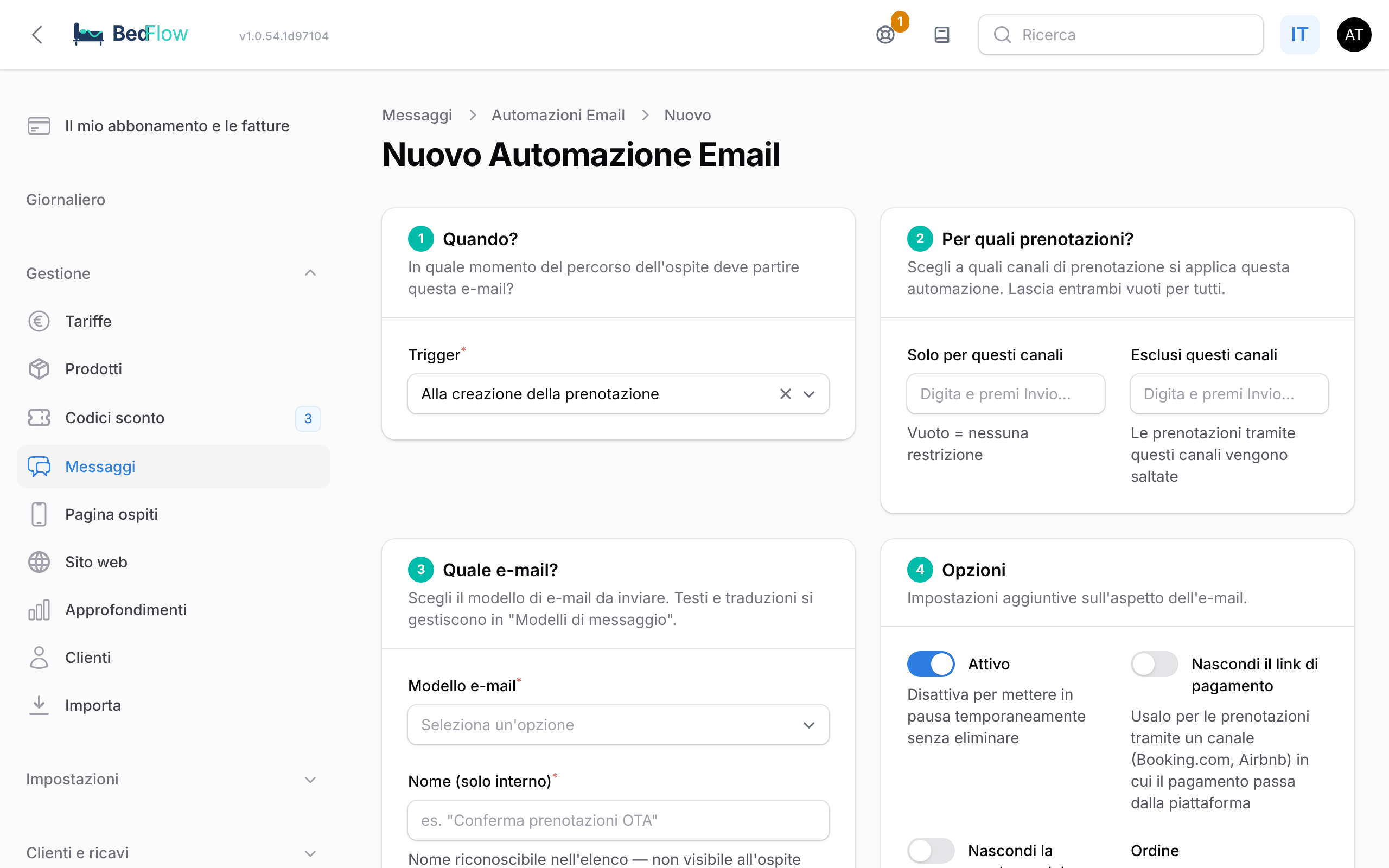
Task: Click the Esclusi questi canali input
Action: [1229, 394]
